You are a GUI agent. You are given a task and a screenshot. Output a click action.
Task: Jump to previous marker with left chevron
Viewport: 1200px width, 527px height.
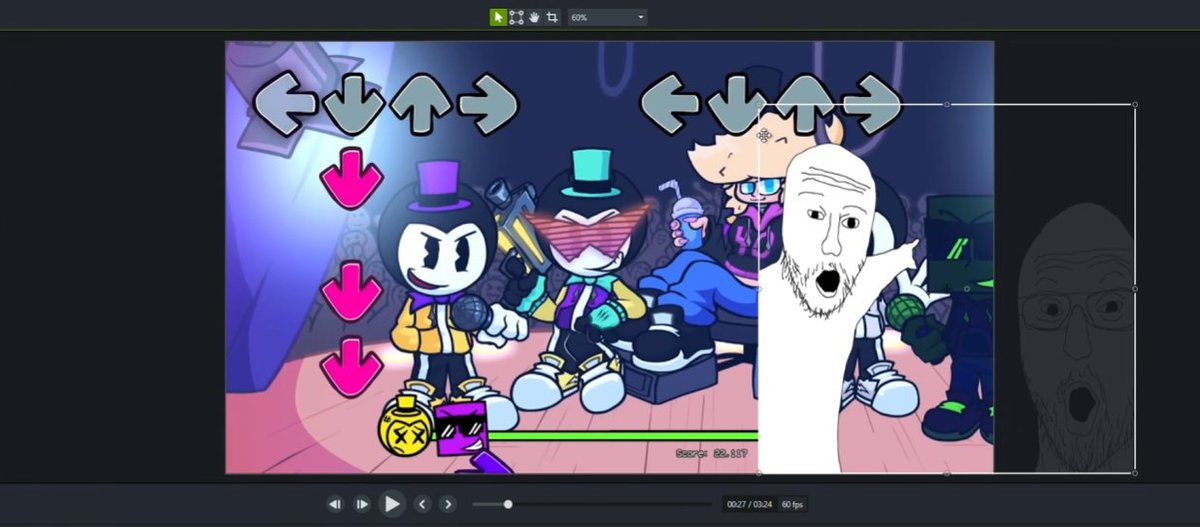(422, 504)
